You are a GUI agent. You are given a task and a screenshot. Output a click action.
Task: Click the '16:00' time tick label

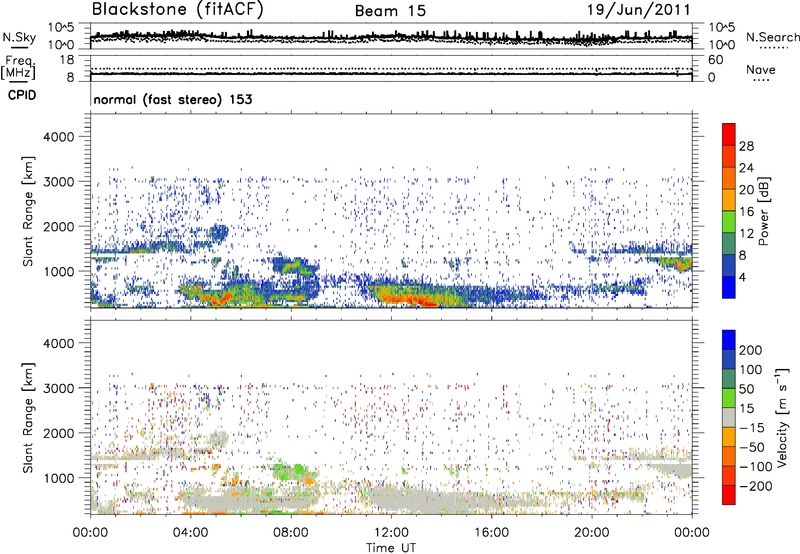(x=491, y=533)
